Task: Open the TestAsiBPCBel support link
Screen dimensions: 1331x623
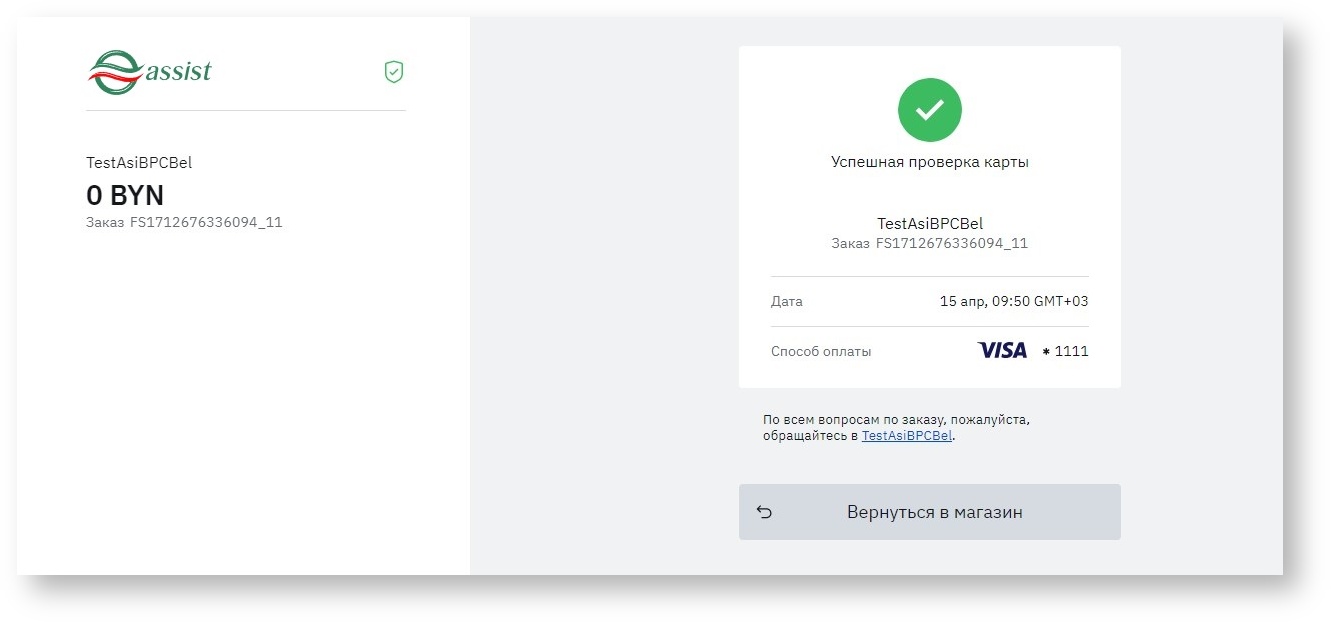Action: coord(906,436)
